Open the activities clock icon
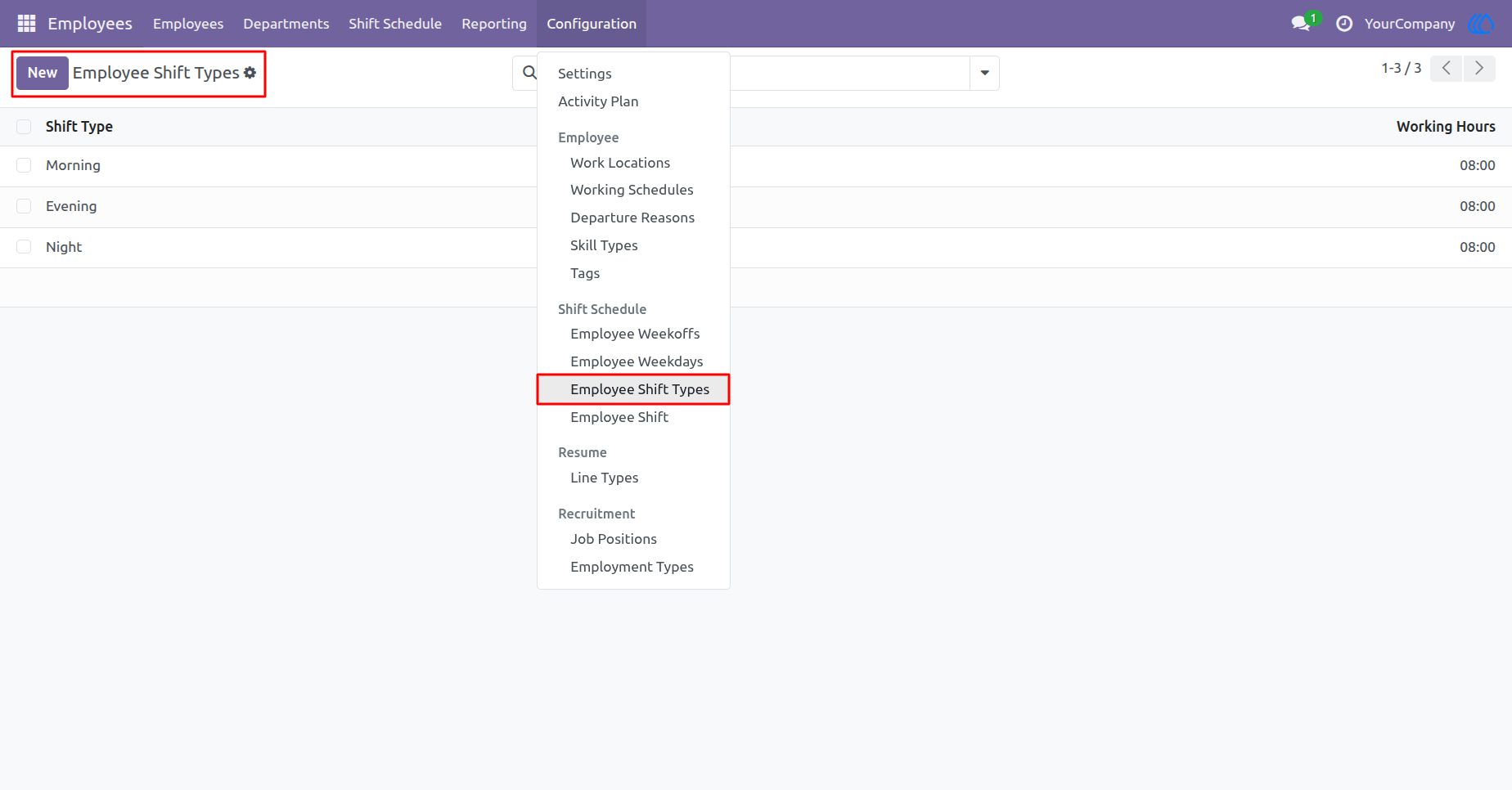 (x=1343, y=24)
